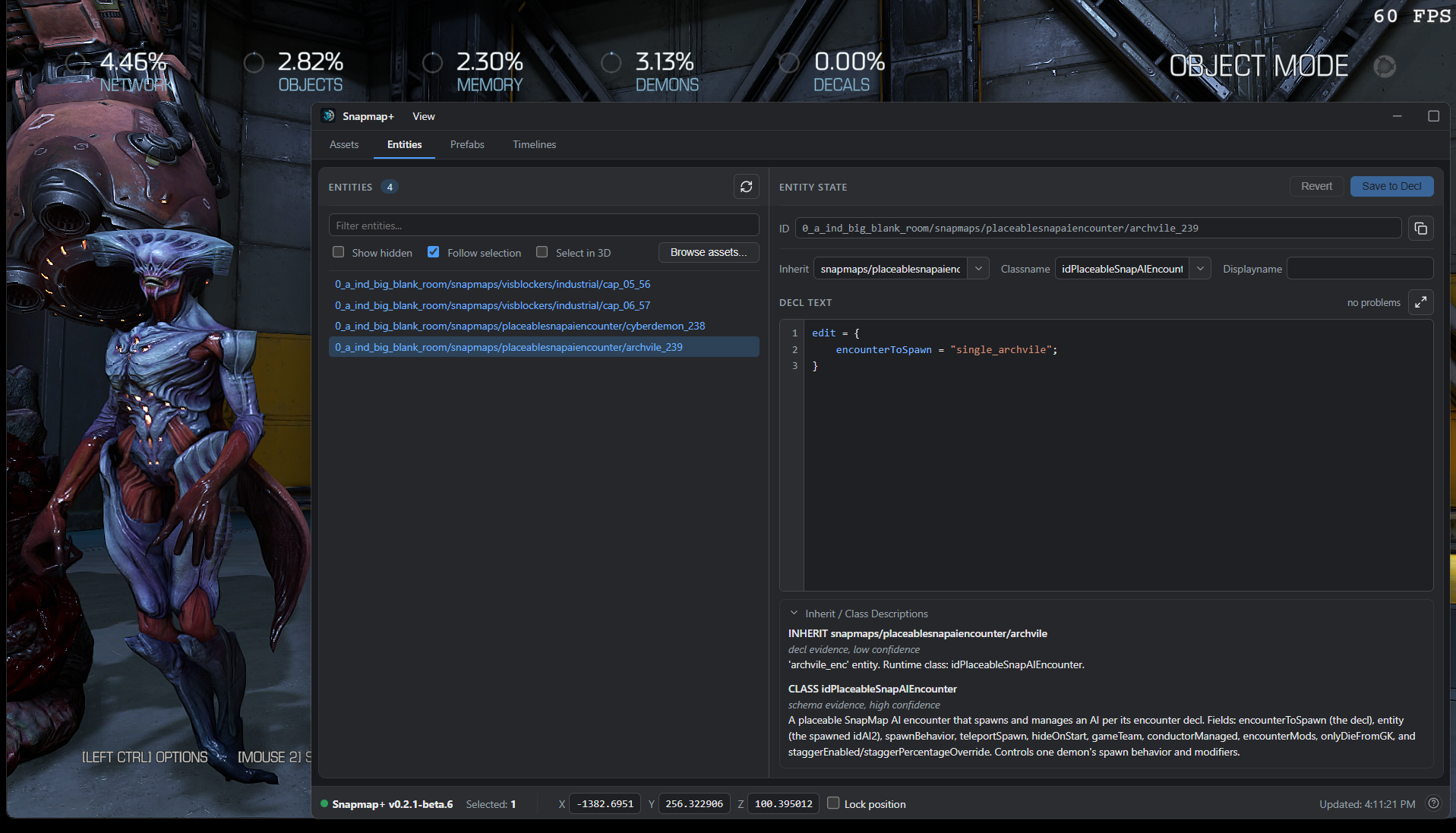
Task: Disable Follow selection checkbox
Action: [x=433, y=252]
